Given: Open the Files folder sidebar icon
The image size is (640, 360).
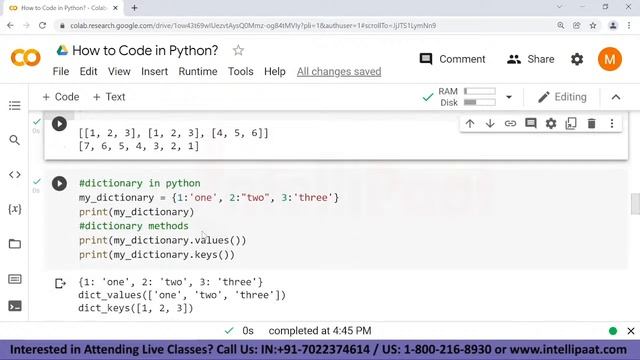Looking at the screenshot, I should (15, 244).
